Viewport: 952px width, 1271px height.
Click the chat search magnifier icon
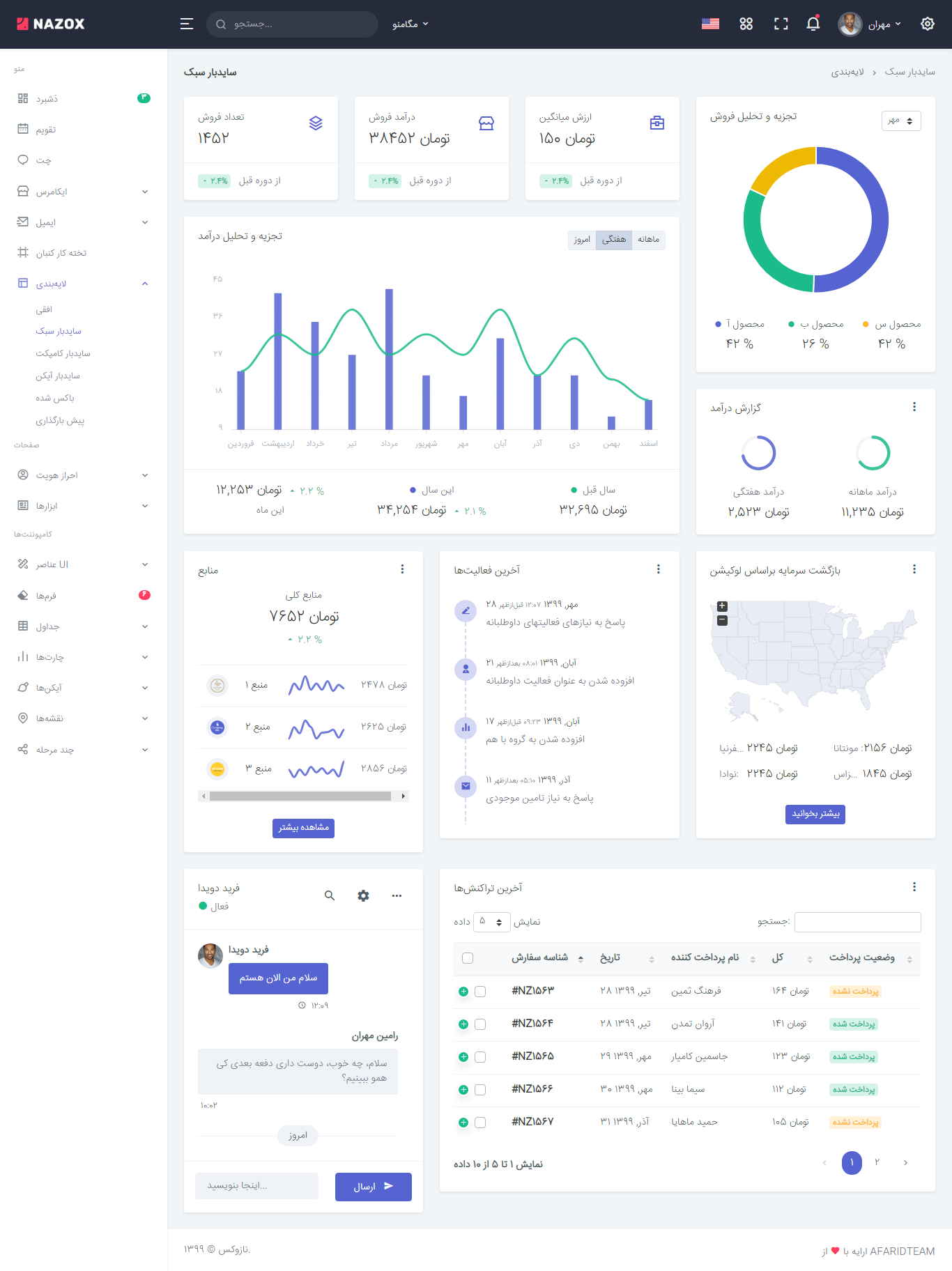pyautogui.click(x=330, y=895)
